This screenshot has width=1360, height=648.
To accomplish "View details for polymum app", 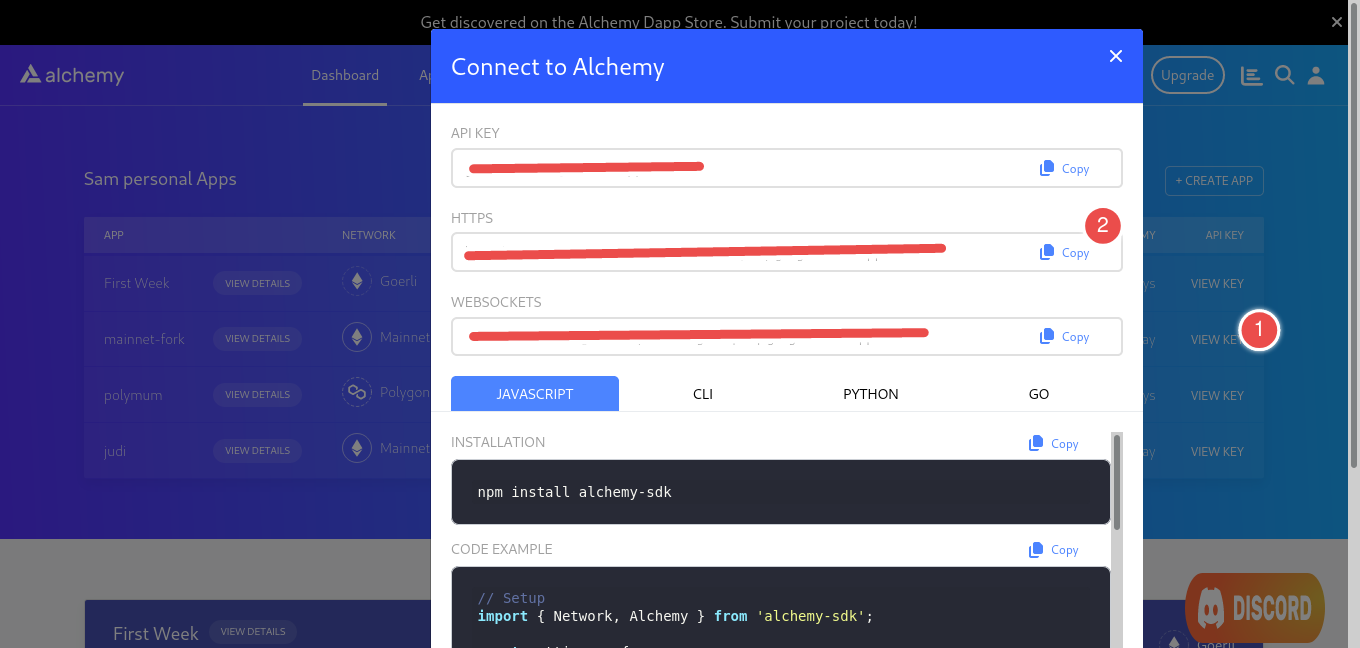I will (257, 394).
